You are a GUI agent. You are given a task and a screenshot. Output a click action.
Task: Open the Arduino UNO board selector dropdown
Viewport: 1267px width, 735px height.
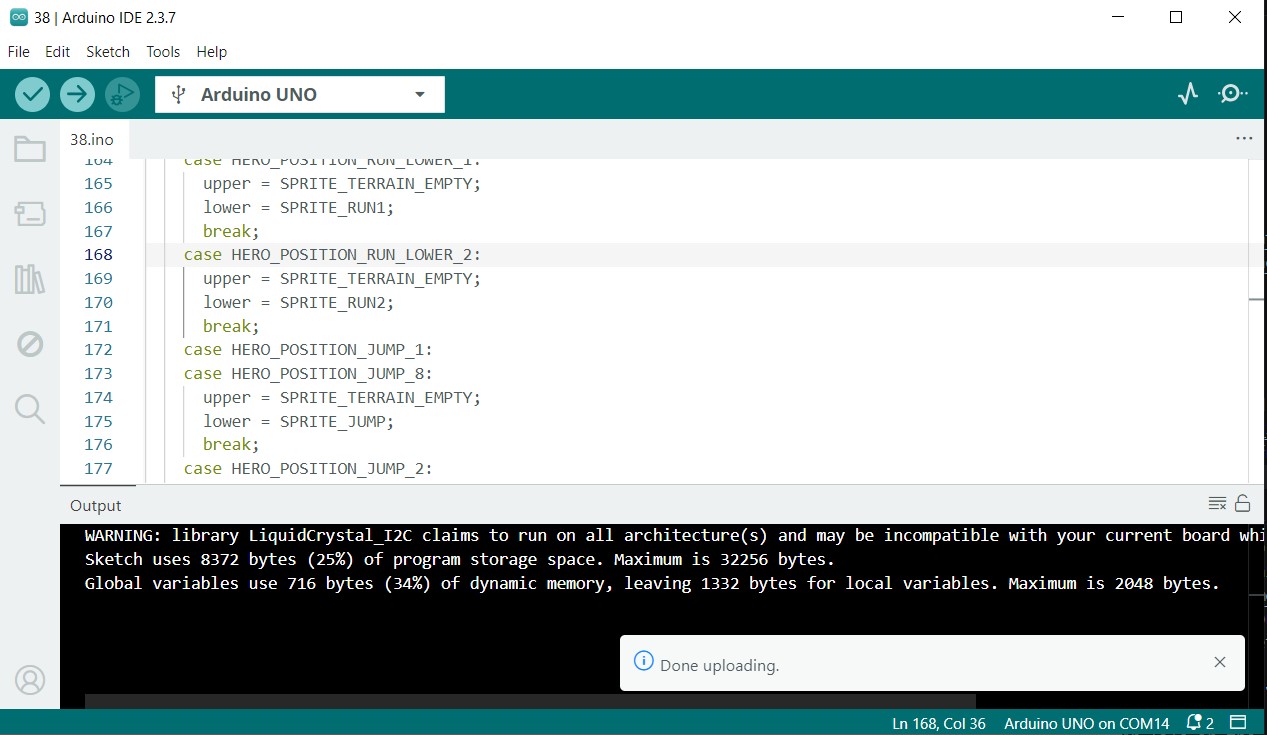point(300,94)
